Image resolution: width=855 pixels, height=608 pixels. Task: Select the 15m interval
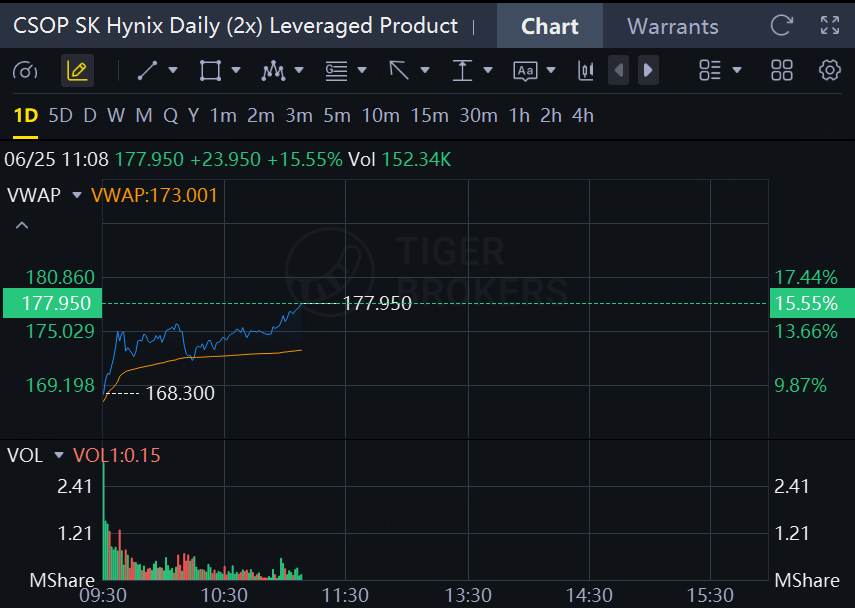pyautogui.click(x=430, y=116)
